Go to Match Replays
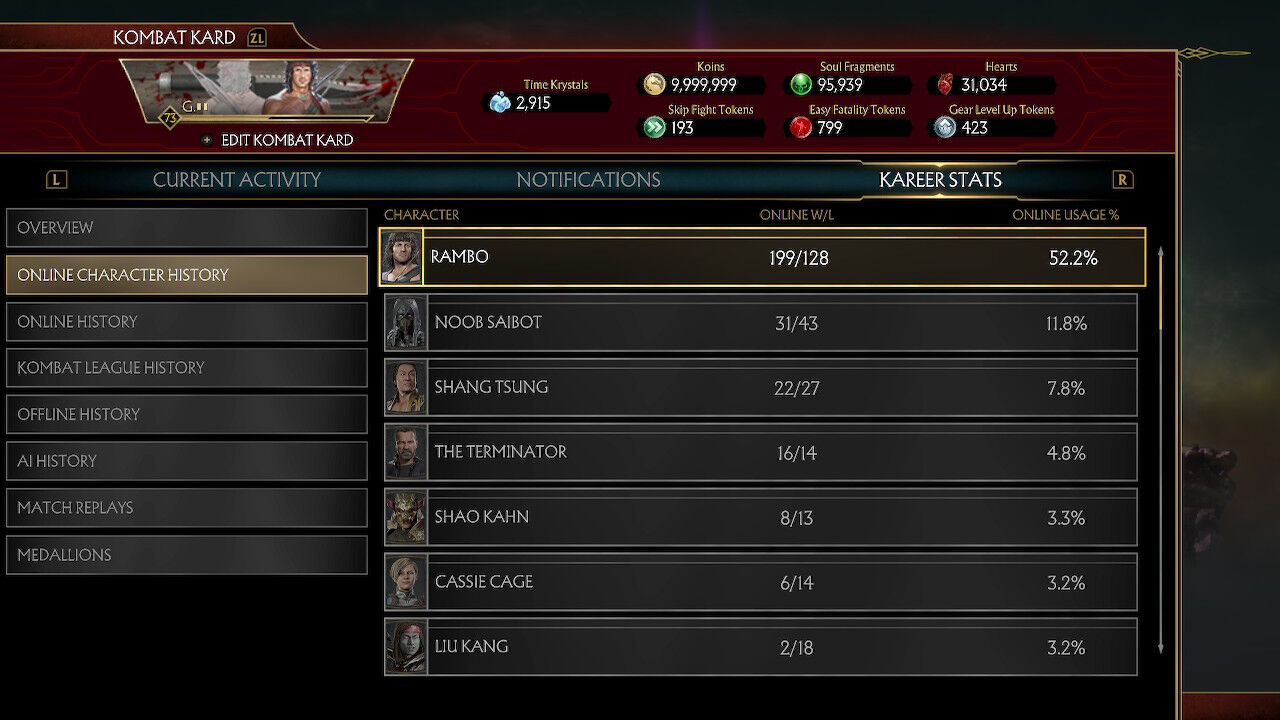This screenshot has width=1280, height=720. [x=187, y=508]
